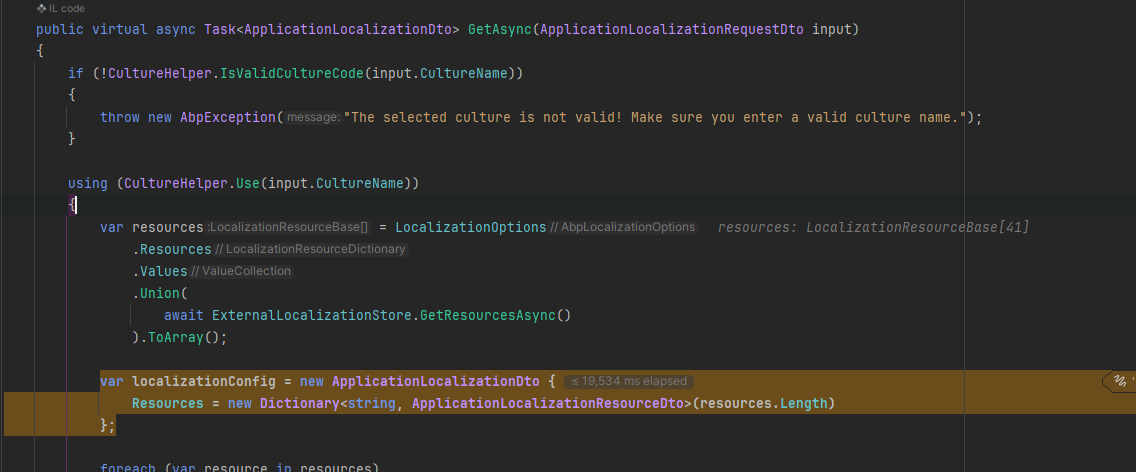Click the 'message:' parameter inlay hint
Screen dimensions: 1136x472
312,118
